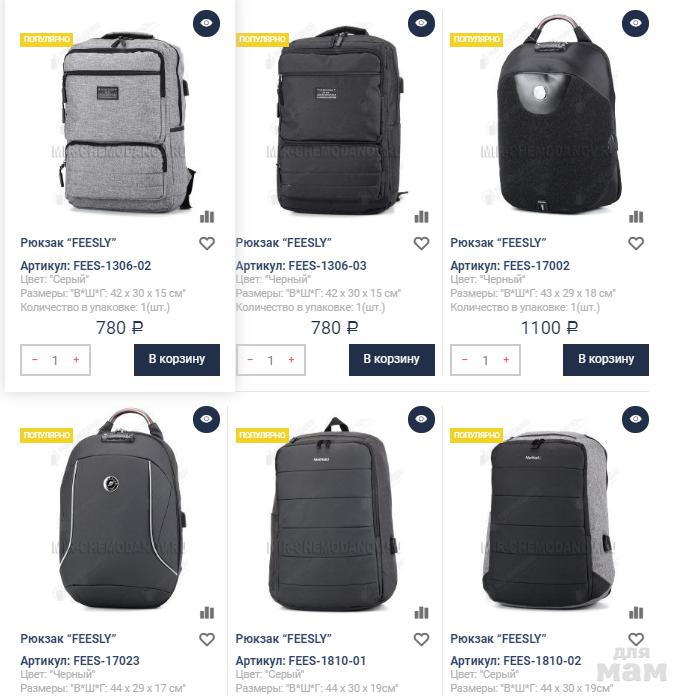Open Рюкзак FEESLY title of FEES-17023
The image size is (682, 696).
click(68, 639)
